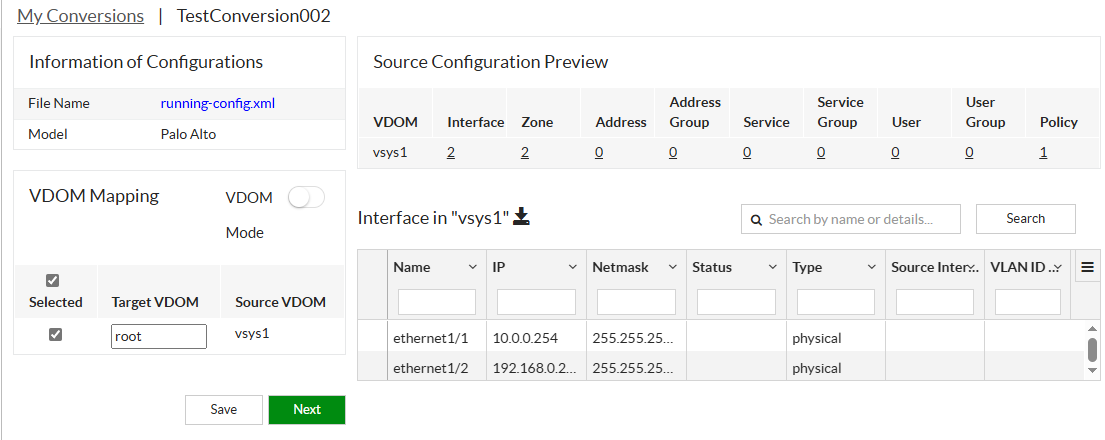
Task: Go back to My Conversions
Action: 80,16
